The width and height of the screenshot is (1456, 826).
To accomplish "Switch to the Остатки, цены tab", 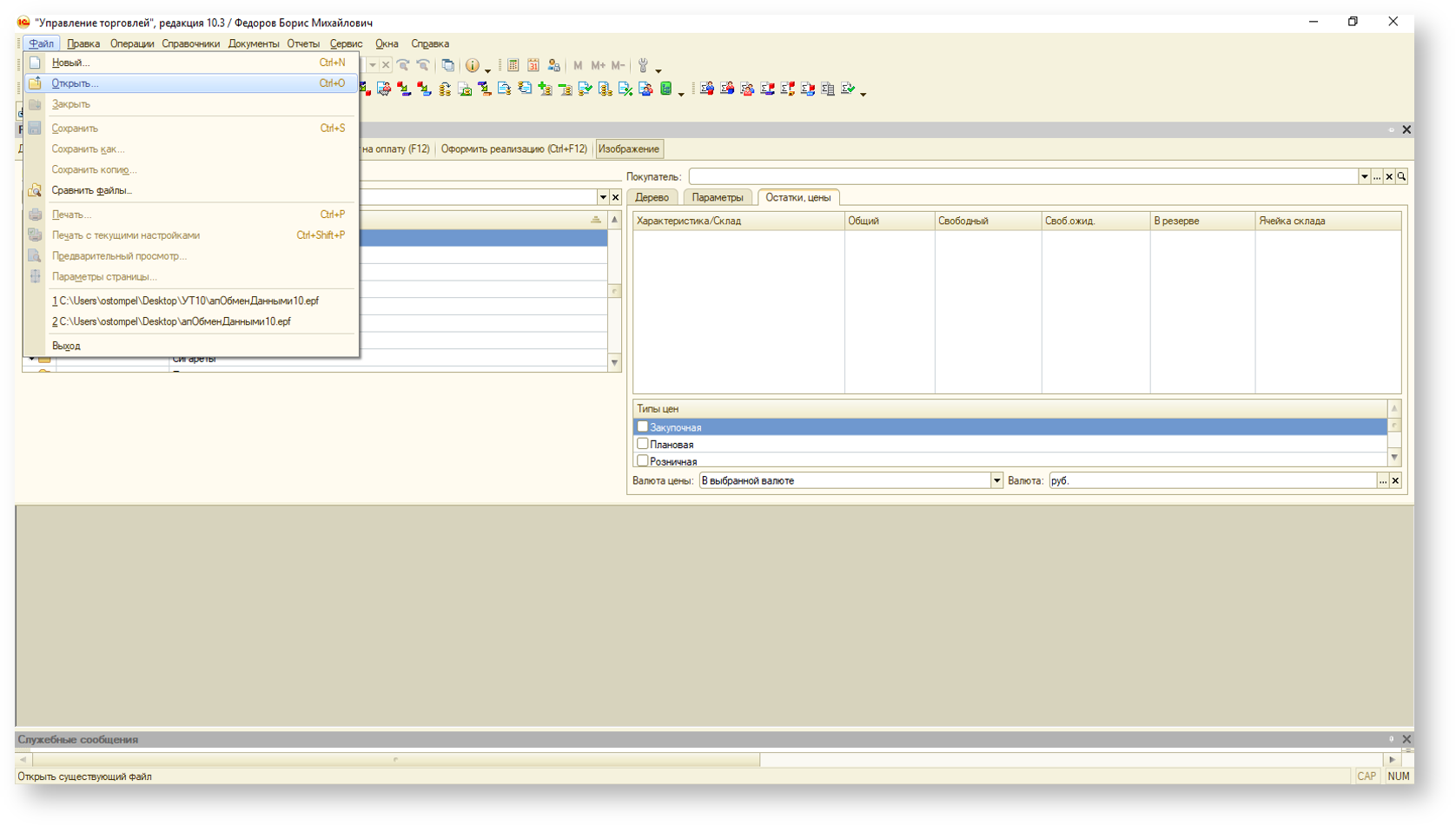I will click(798, 197).
